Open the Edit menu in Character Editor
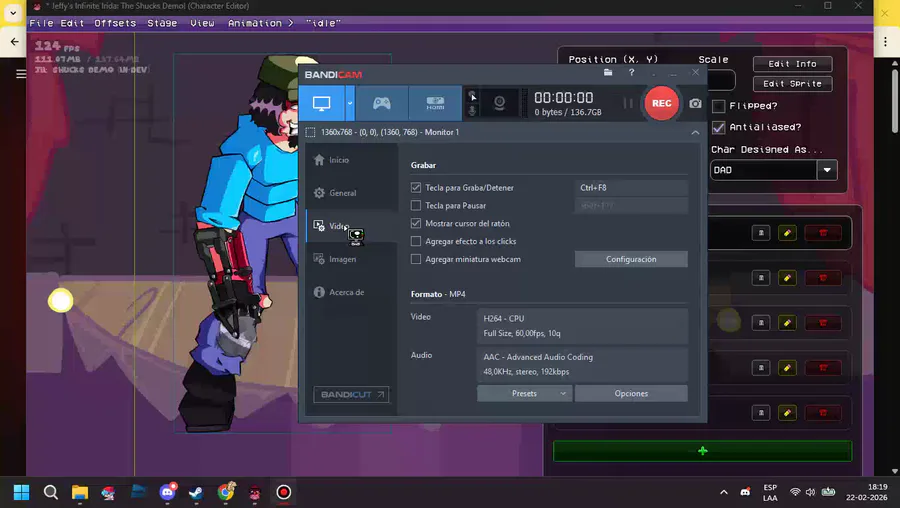900x508 pixels. click(72, 24)
